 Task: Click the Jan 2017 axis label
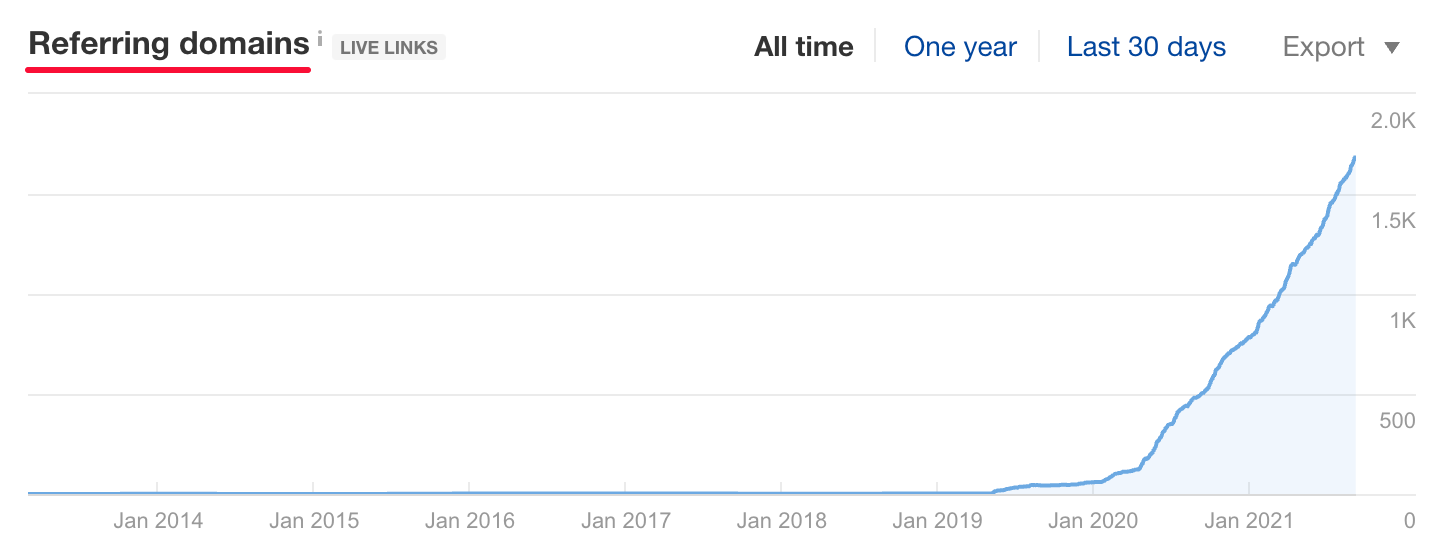626,521
